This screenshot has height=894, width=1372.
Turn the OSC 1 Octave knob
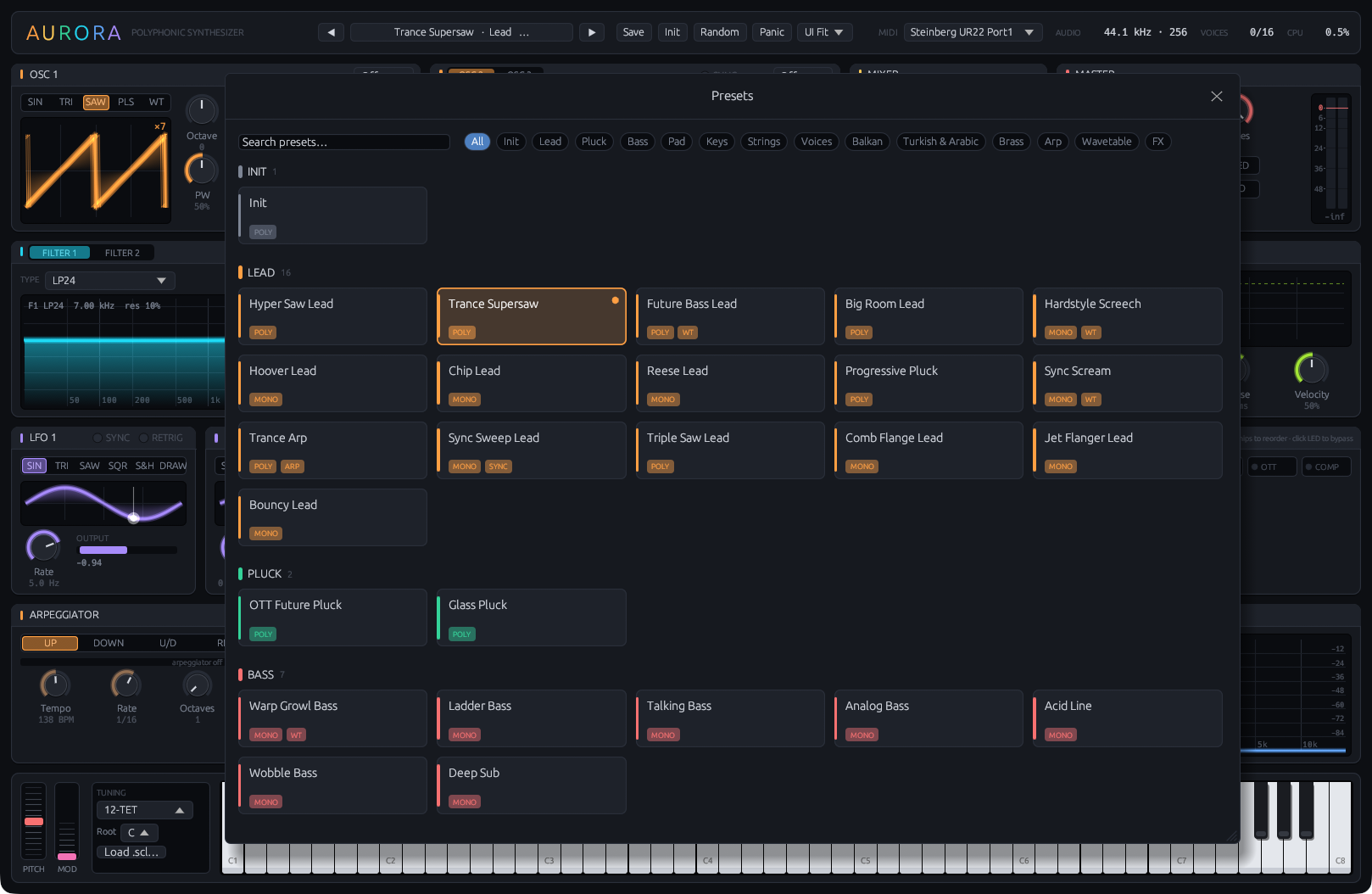click(202, 109)
